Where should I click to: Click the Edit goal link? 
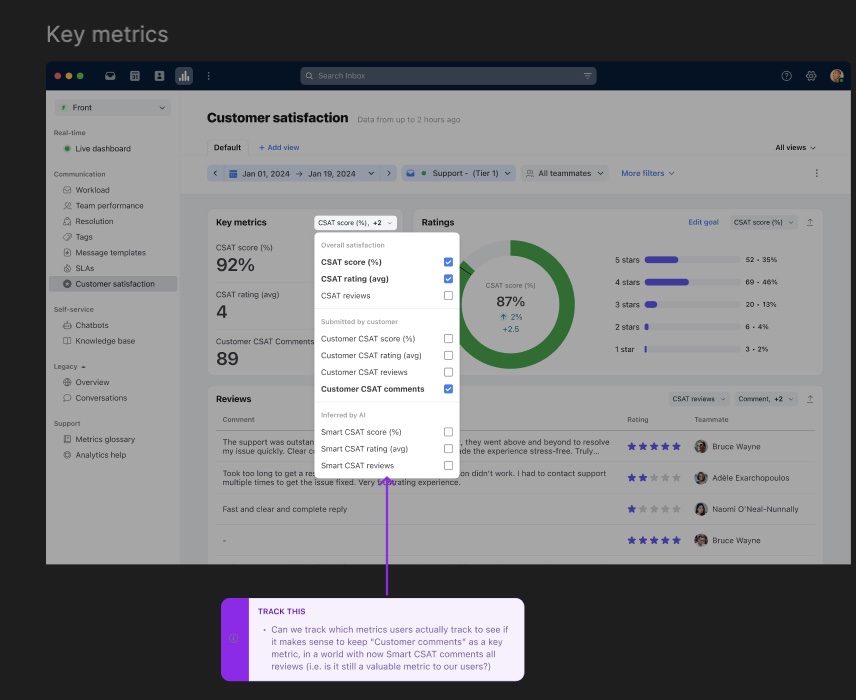[x=703, y=222]
